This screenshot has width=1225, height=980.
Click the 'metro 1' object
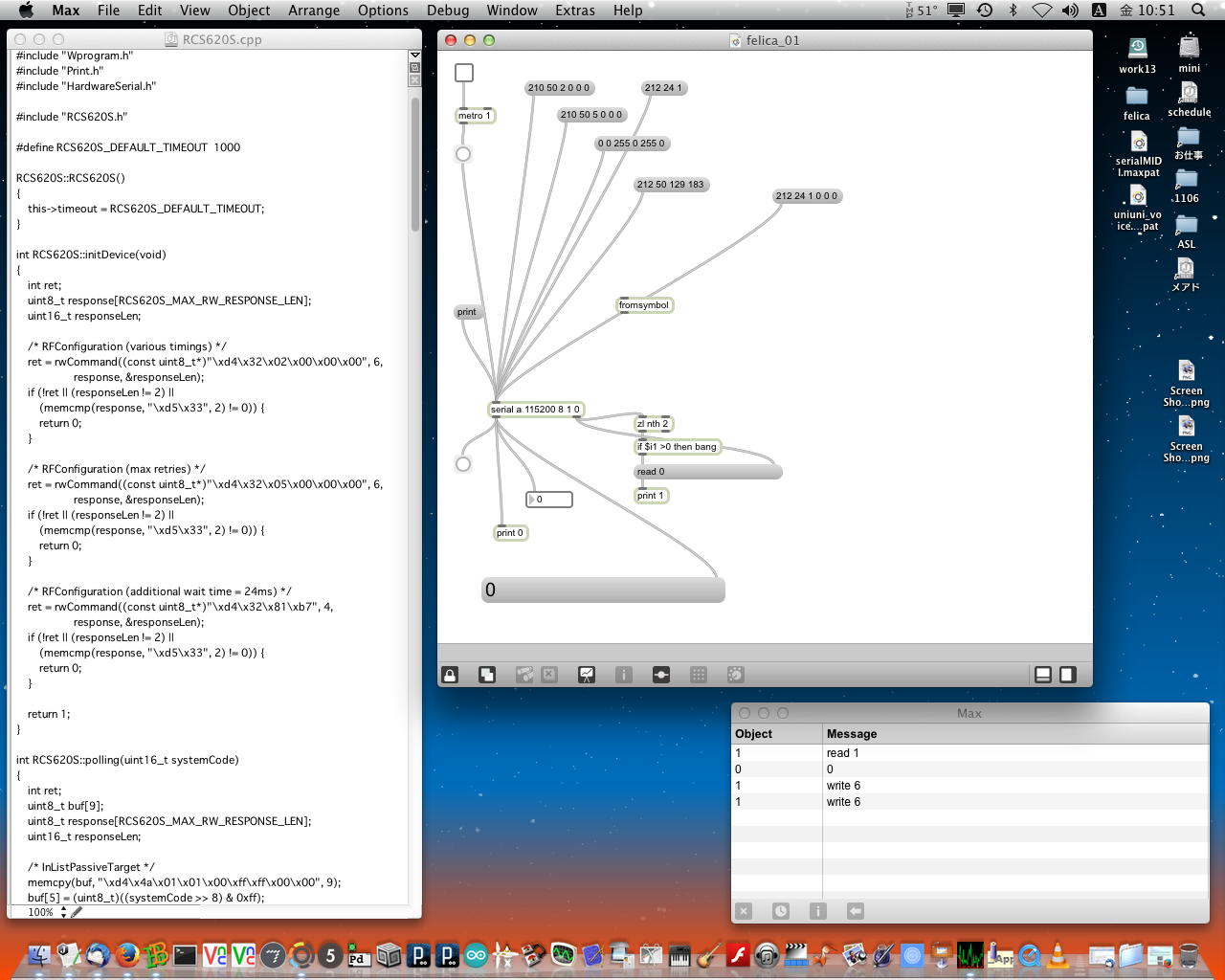click(x=475, y=116)
